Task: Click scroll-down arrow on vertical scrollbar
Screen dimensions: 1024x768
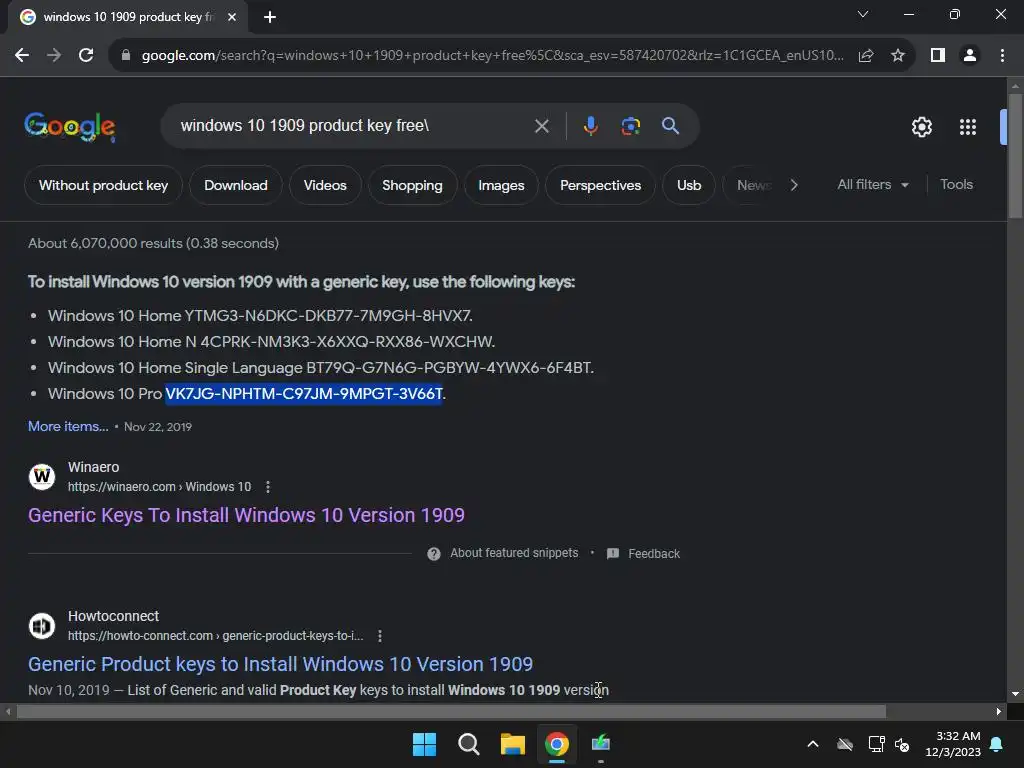Action: point(1015,695)
